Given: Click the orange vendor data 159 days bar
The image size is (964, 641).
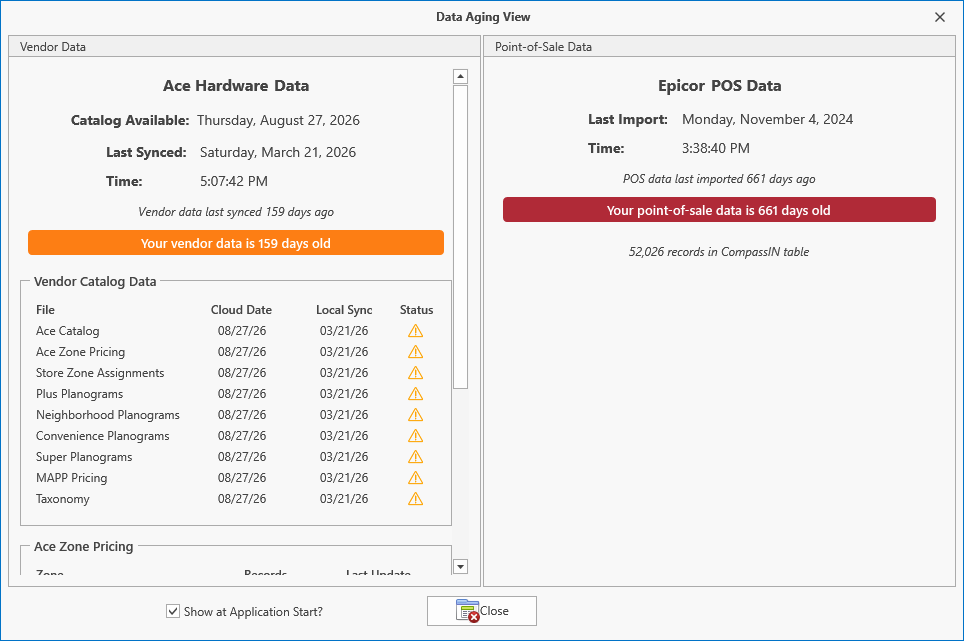Looking at the screenshot, I should [236, 243].
